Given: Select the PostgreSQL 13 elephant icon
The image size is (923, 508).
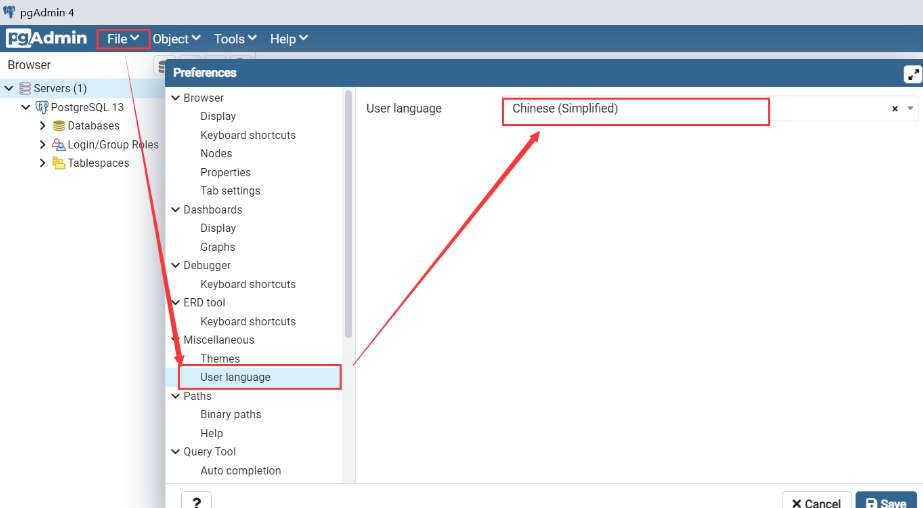Looking at the screenshot, I should (x=42, y=107).
